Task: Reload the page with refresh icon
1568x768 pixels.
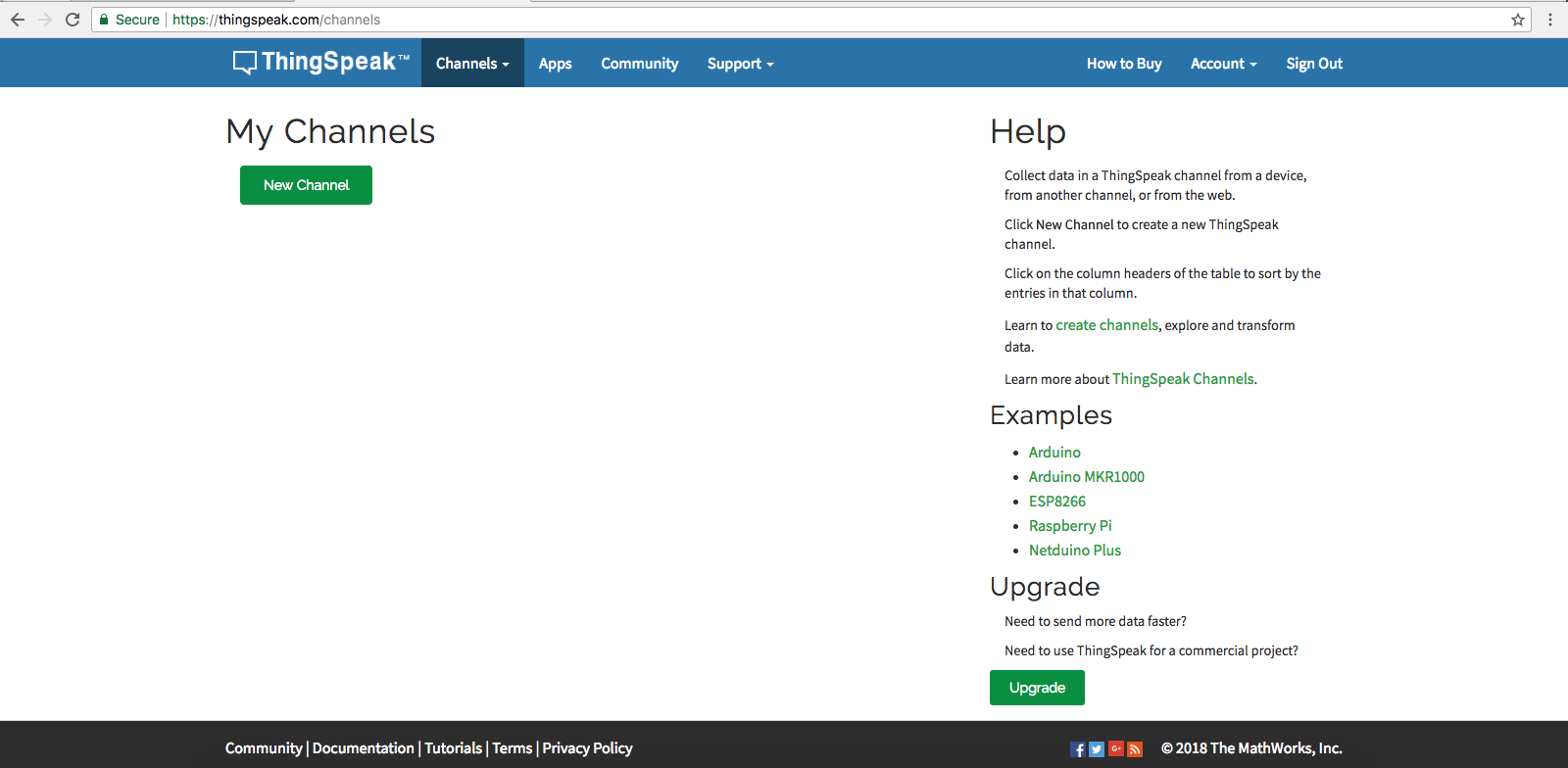Action: pyautogui.click(x=73, y=20)
